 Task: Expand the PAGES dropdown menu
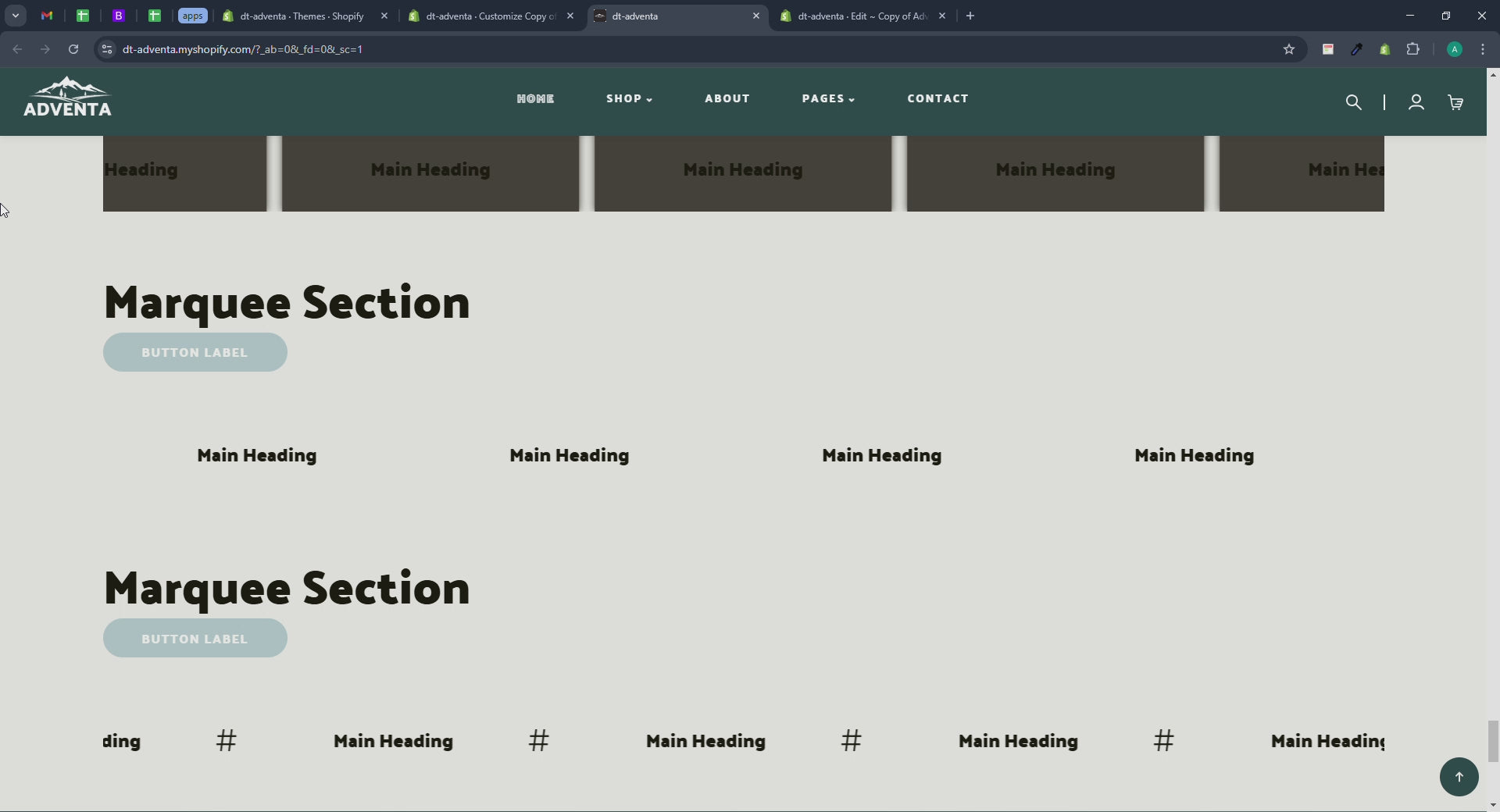[x=828, y=98]
